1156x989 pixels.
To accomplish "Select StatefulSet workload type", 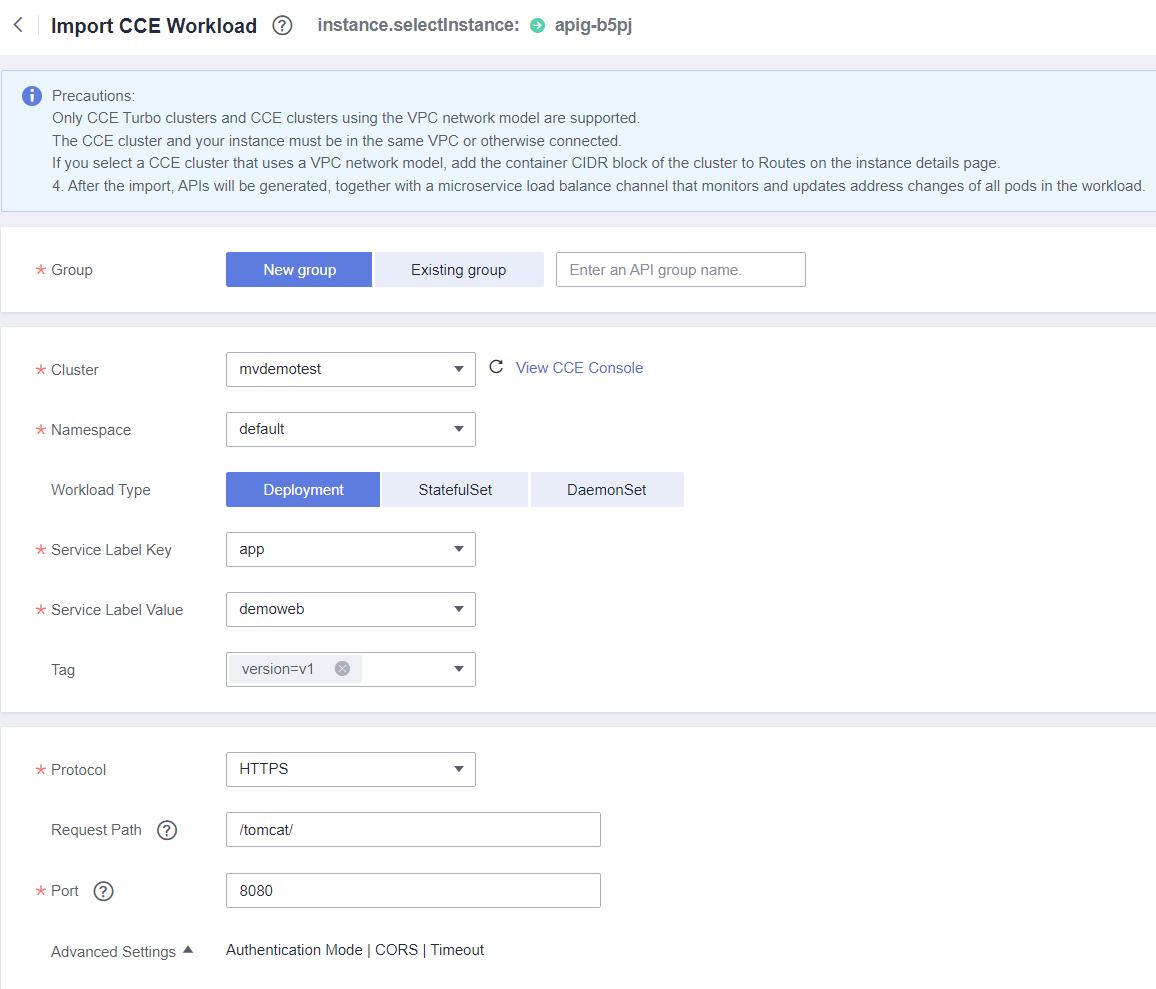I will (x=454, y=489).
